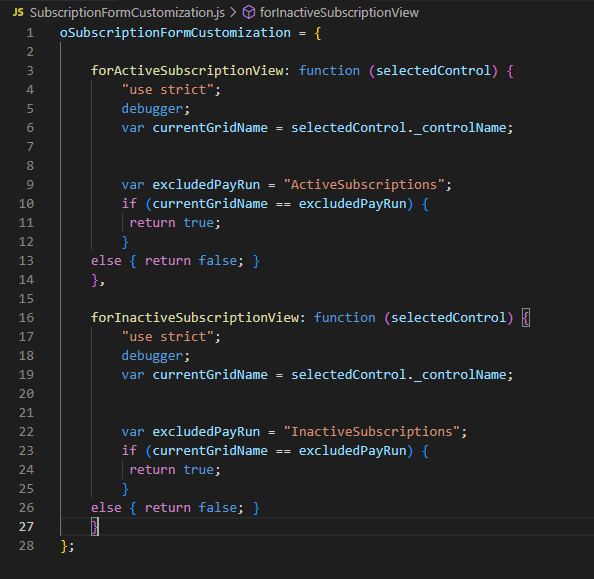Screen dimensions: 594x579
Task: Click the '},' on line 14
Action: 98,280
